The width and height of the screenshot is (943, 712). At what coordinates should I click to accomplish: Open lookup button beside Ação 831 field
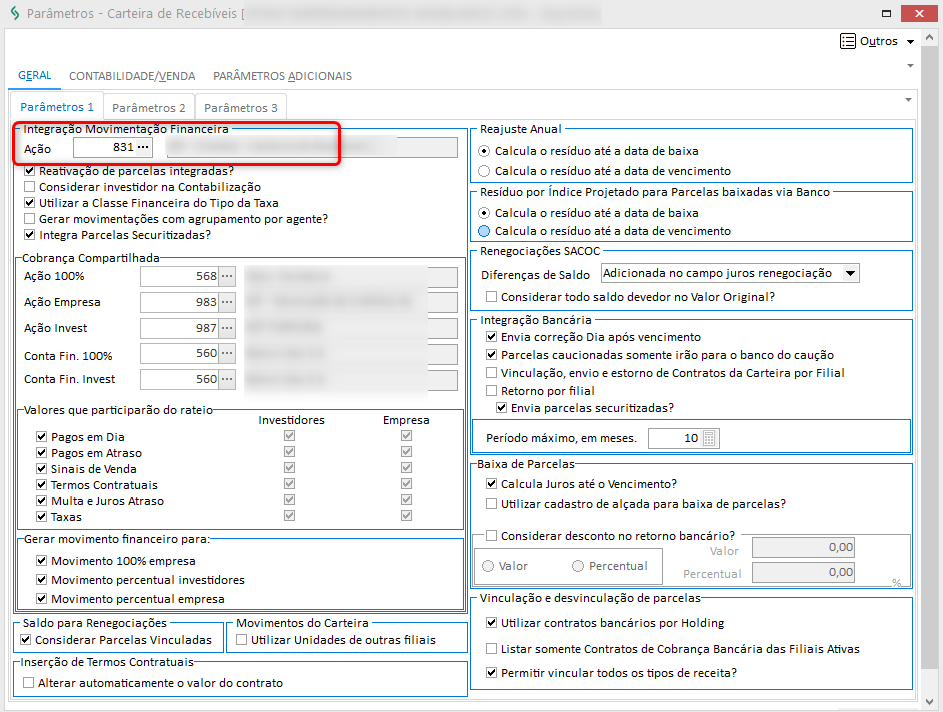click(x=144, y=148)
